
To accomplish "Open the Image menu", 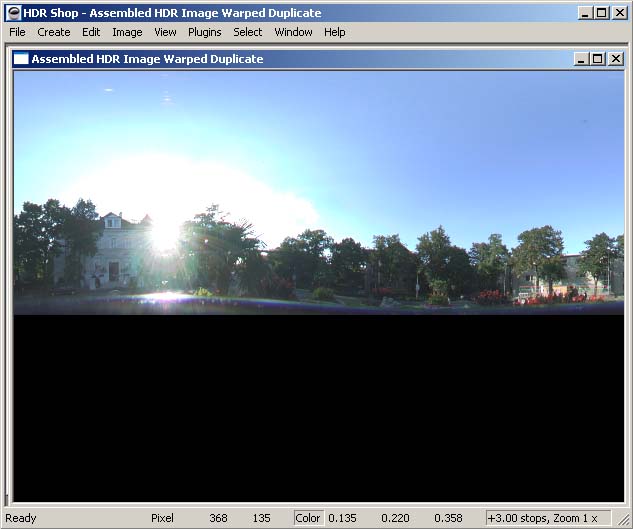I will click(127, 32).
